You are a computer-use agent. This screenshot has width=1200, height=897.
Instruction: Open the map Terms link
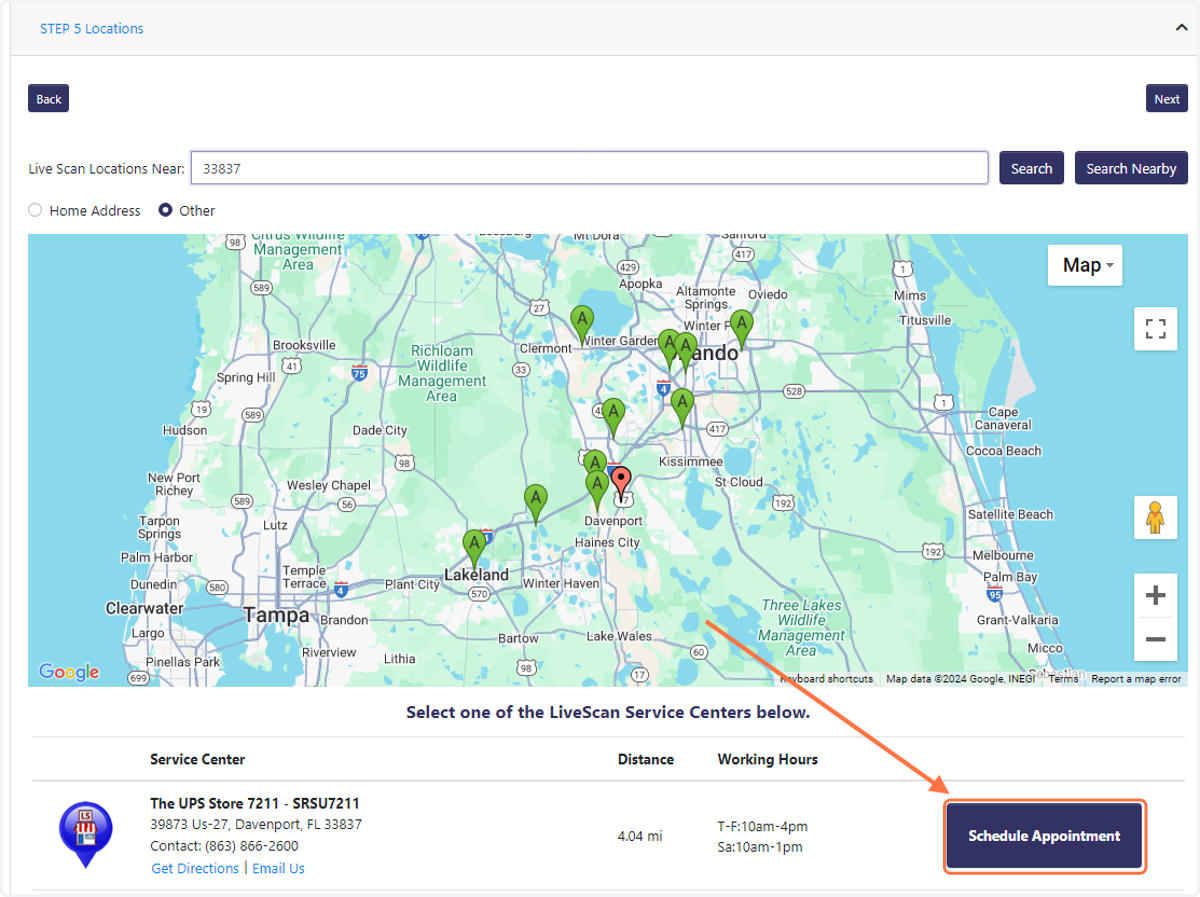pos(1063,679)
